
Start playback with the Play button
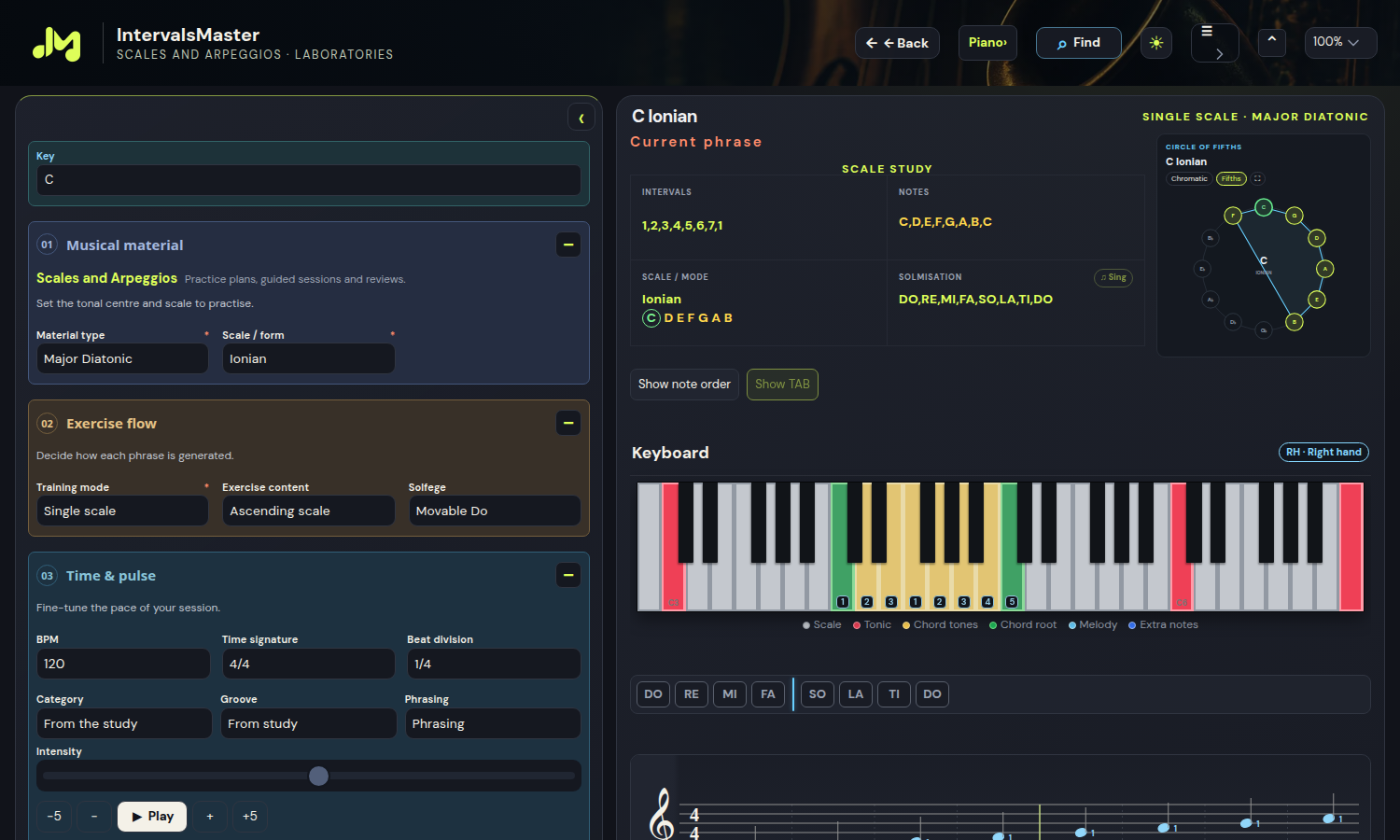pyautogui.click(x=152, y=817)
